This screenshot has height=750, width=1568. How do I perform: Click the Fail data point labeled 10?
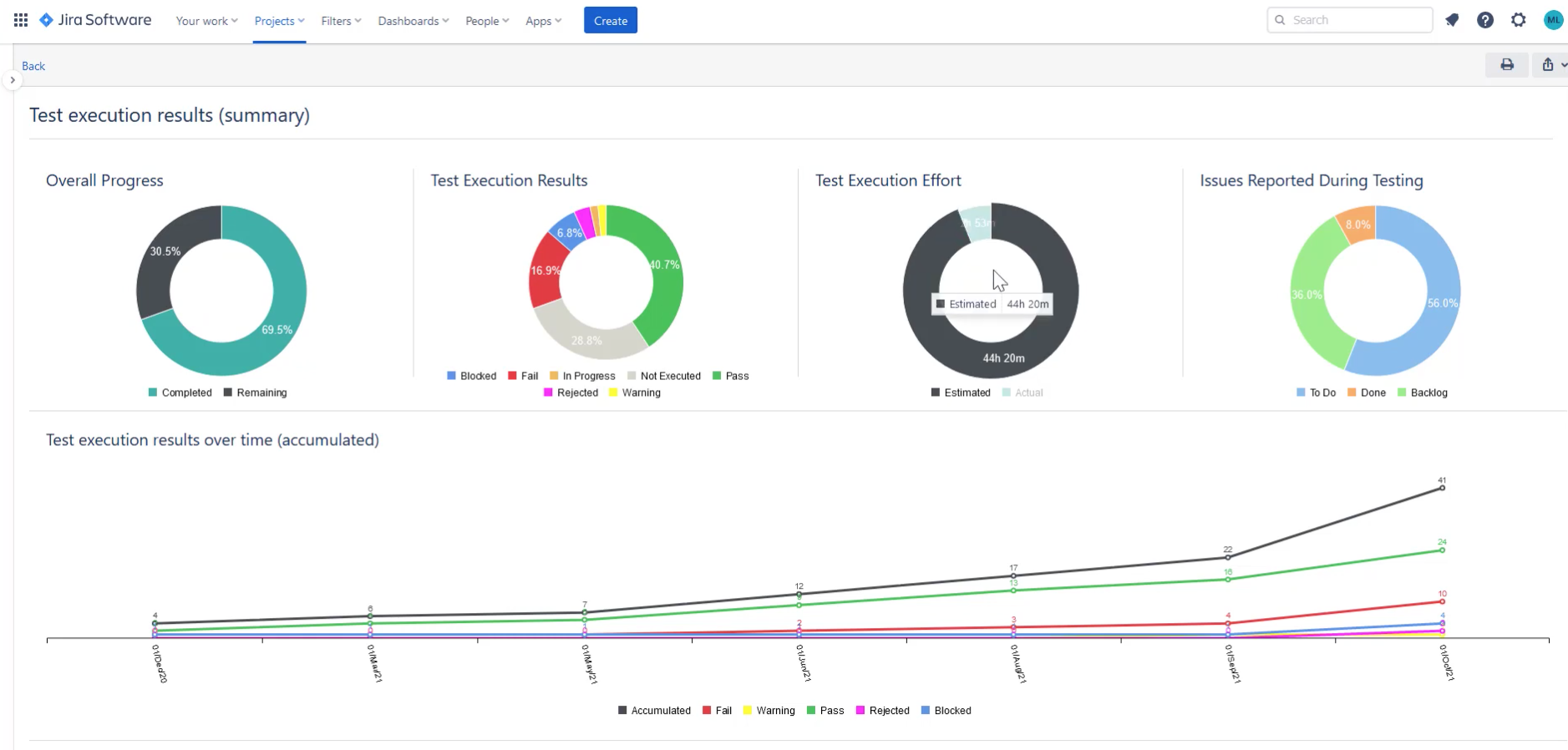click(x=1442, y=601)
